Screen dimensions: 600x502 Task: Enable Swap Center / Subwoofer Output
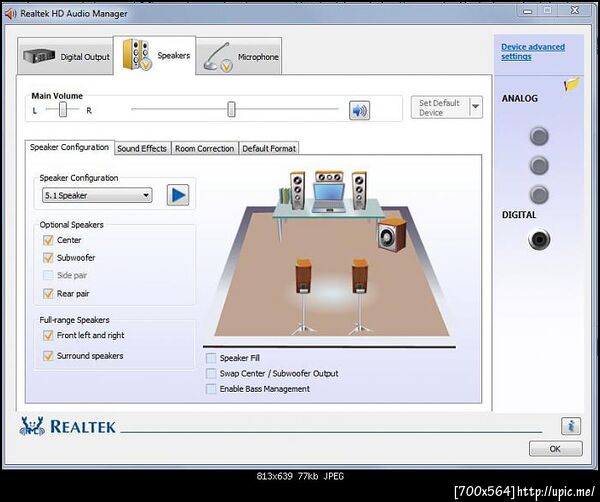211,373
